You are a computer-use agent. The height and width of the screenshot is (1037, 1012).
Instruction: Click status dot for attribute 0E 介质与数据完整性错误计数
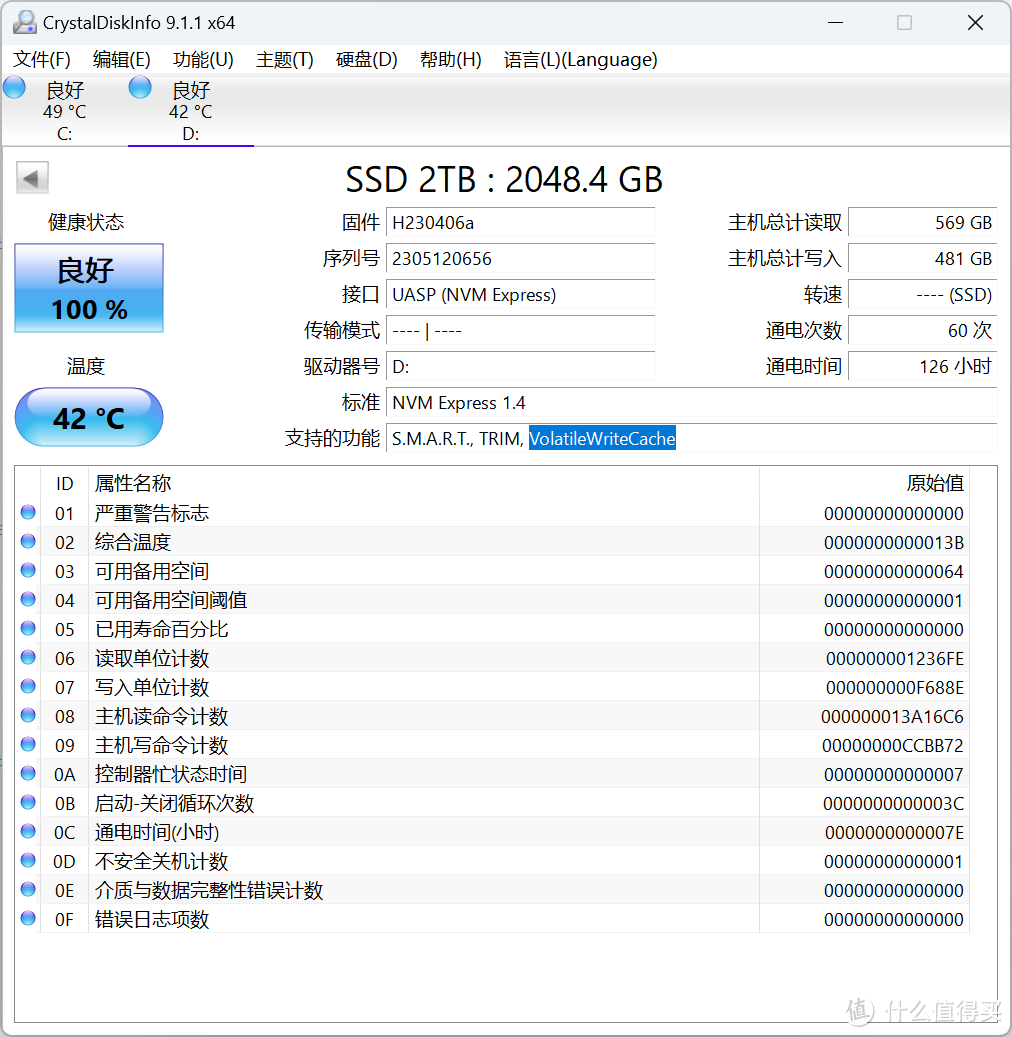pos(28,890)
